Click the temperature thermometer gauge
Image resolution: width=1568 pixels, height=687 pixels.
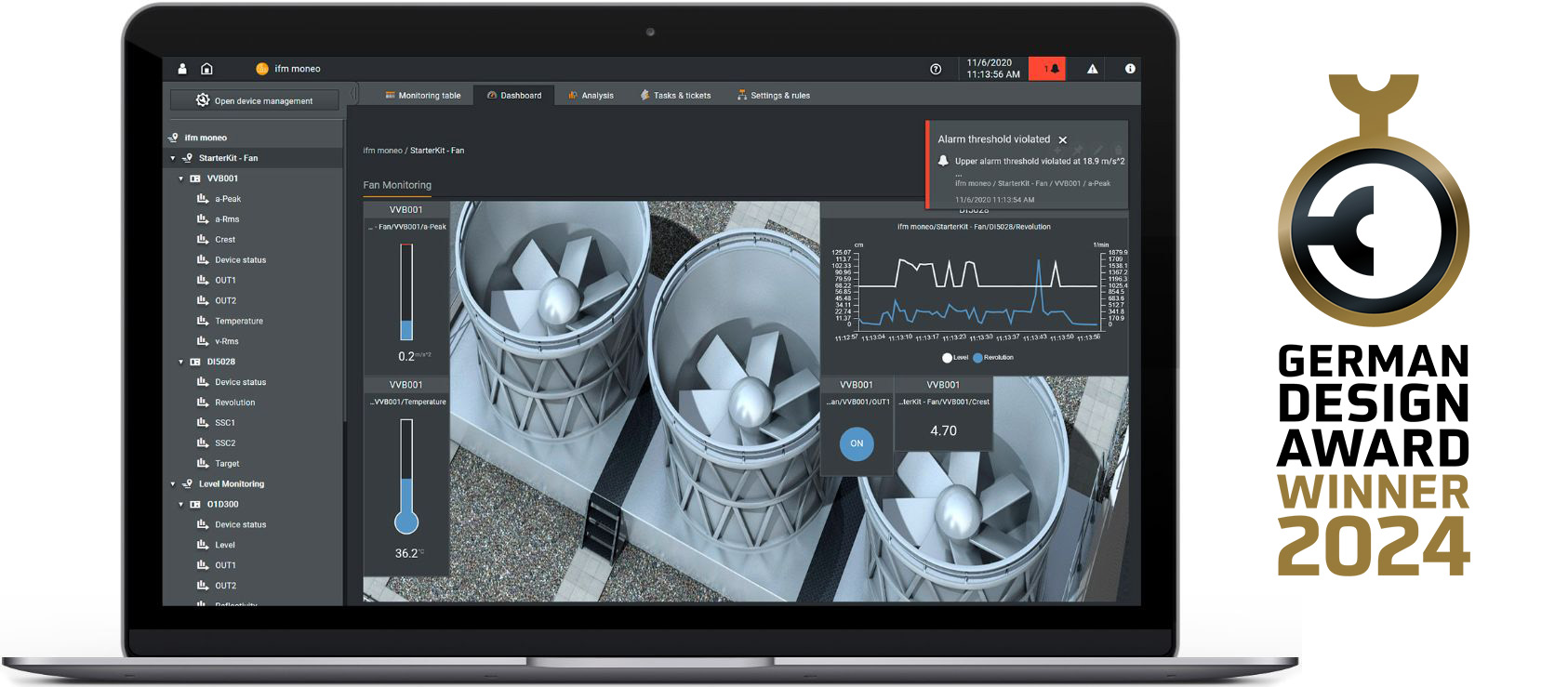coord(406,476)
